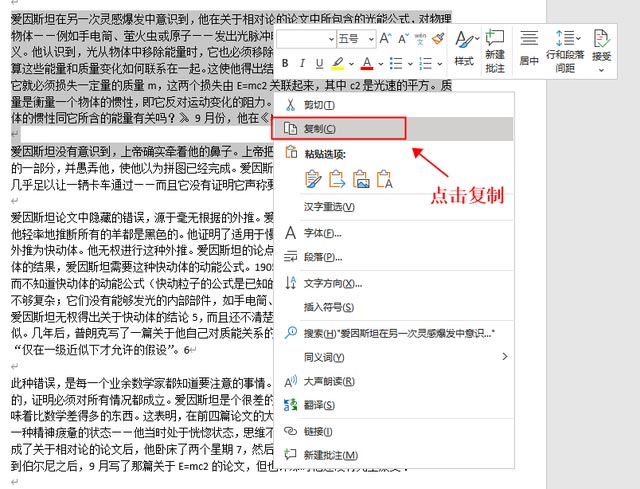Choose Copy (复制) from context menu
The height and width of the screenshot is (489, 640).
pos(393,129)
